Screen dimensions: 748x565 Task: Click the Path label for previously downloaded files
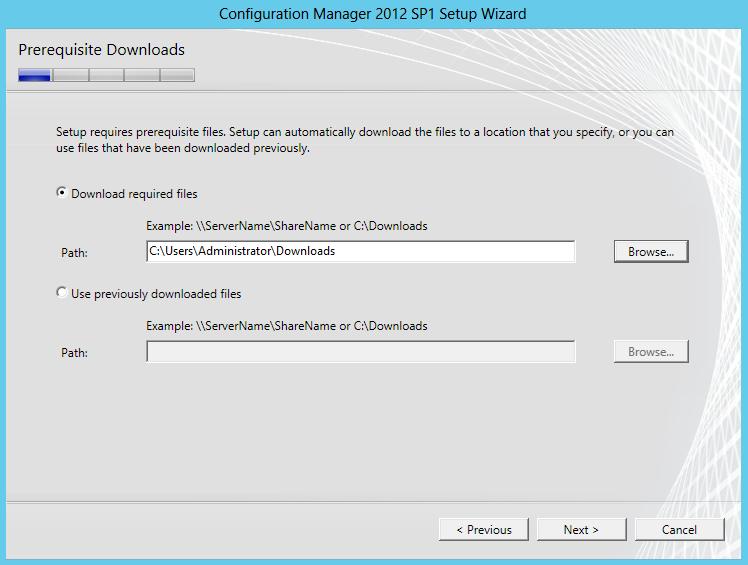[74, 353]
